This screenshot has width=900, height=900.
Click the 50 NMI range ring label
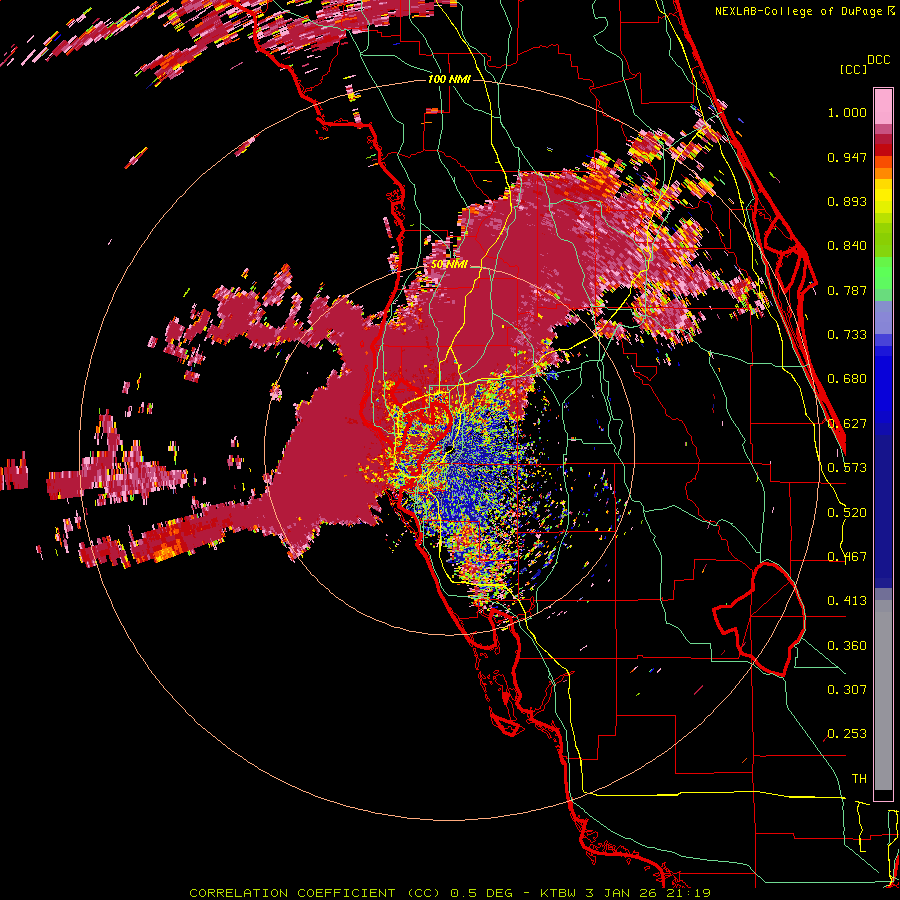[x=449, y=265]
